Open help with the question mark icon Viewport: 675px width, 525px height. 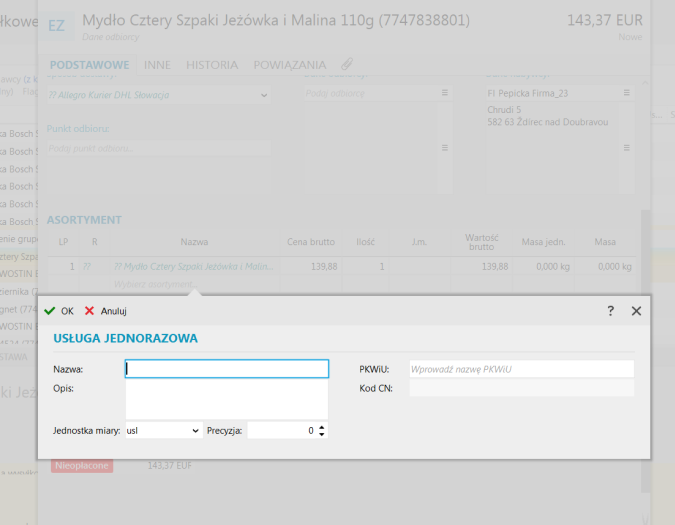610,311
